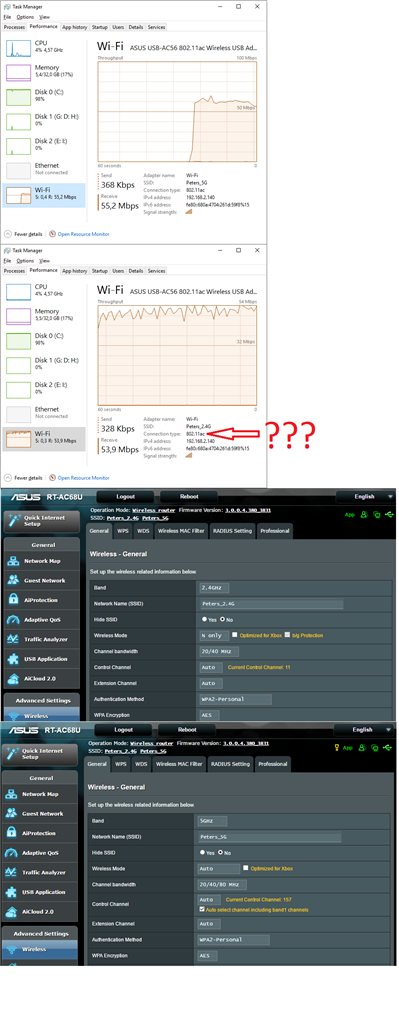Click Network Name field containing Peters_5G
The image size is (399, 1024).
click(x=269, y=837)
